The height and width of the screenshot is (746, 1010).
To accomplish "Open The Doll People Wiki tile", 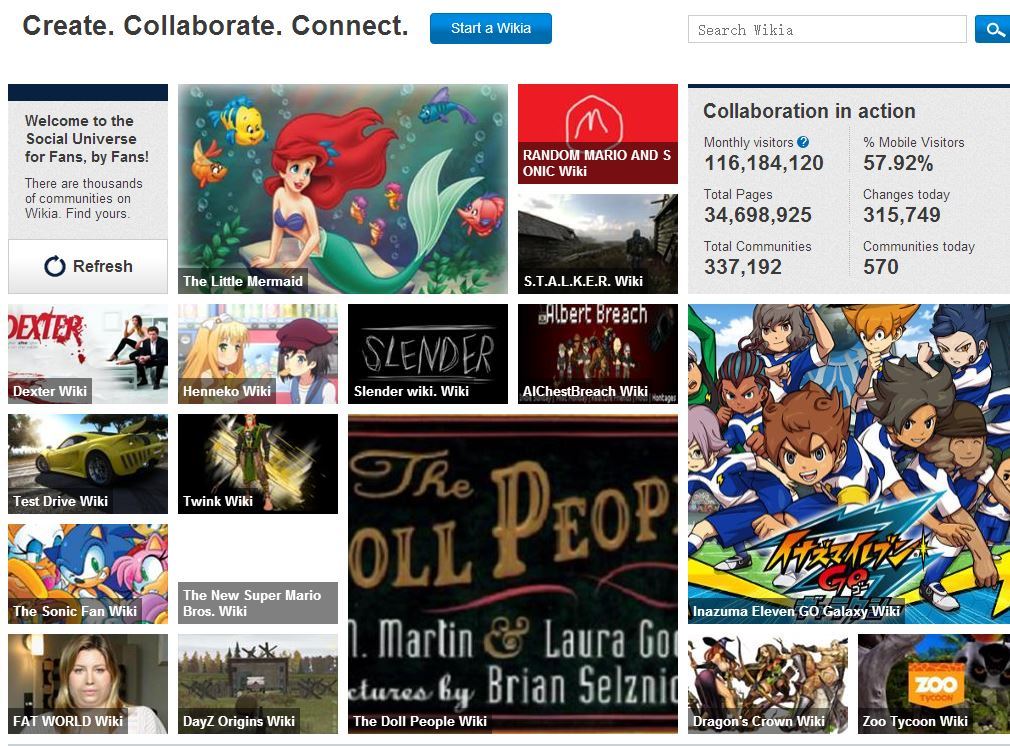I will [513, 574].
